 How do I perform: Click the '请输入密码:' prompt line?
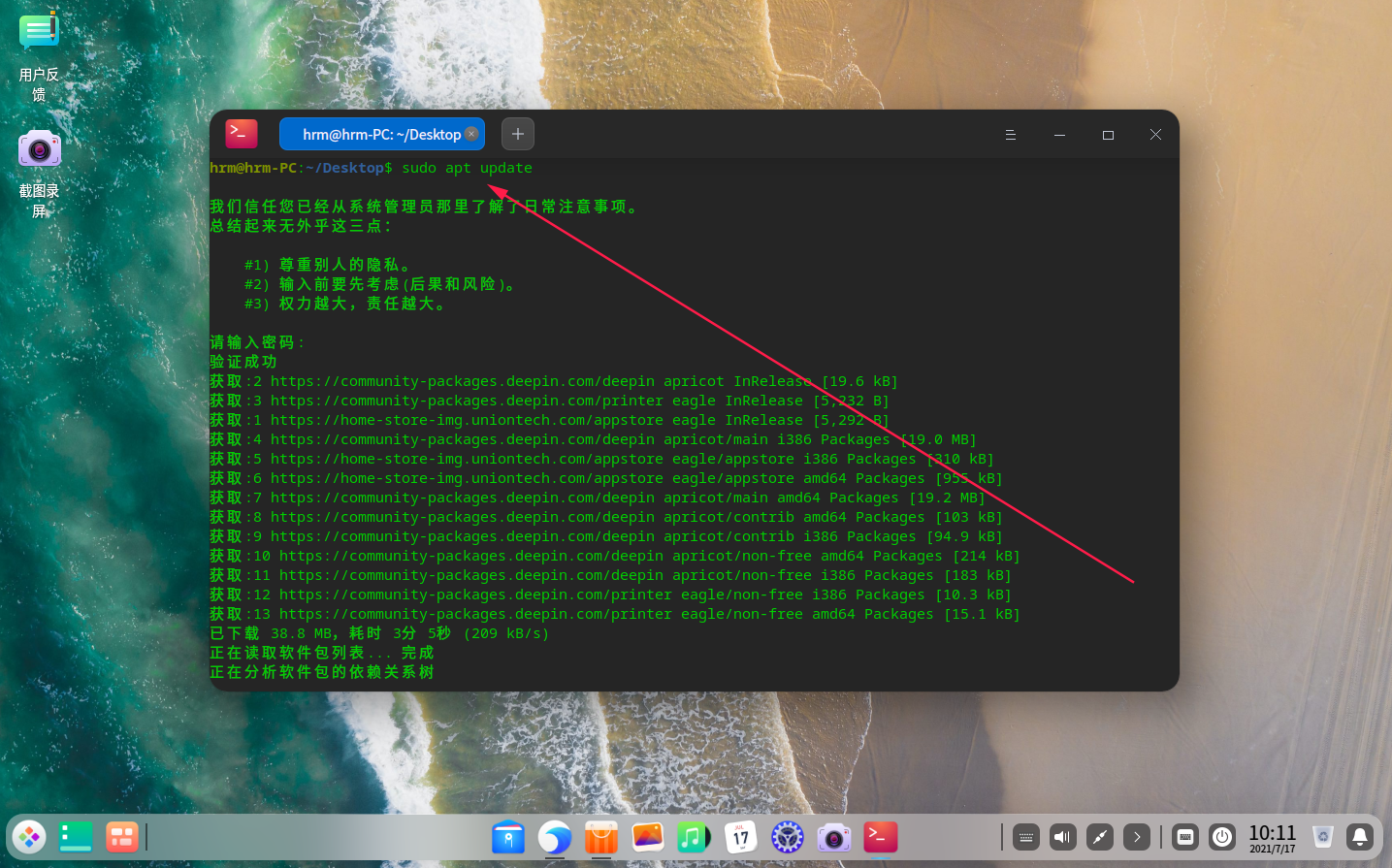257,342
